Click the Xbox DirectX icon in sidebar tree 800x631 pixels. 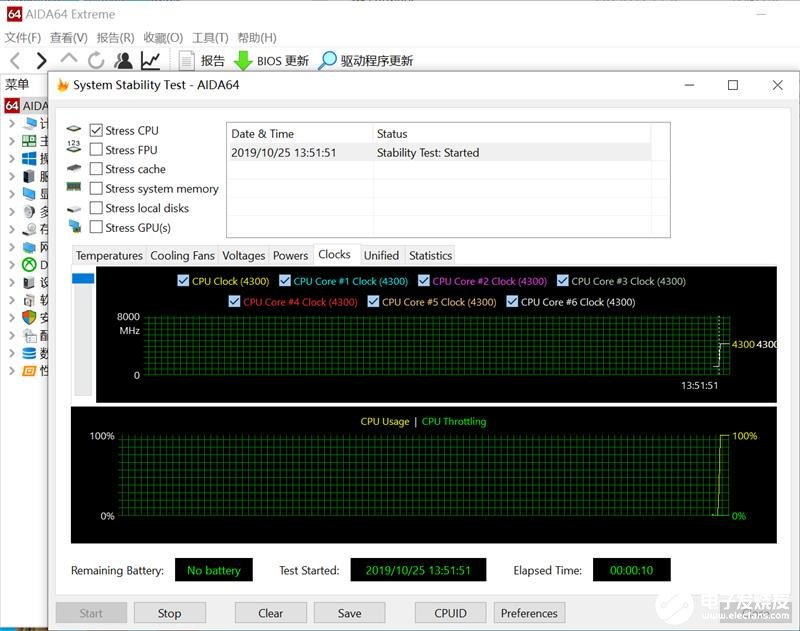(29, 264)
